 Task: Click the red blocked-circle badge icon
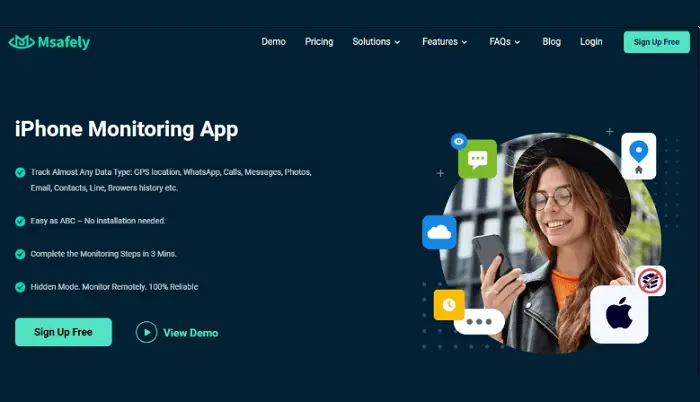pos(650,281)
